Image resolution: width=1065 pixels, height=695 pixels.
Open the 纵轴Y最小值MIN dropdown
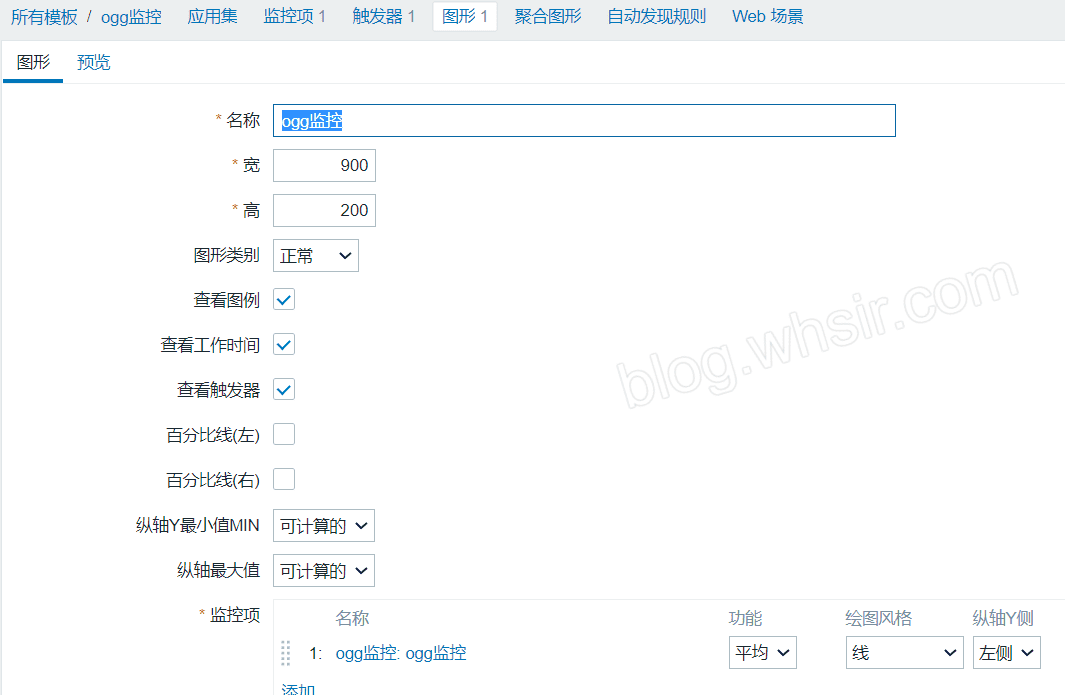[x=323, y=525]
